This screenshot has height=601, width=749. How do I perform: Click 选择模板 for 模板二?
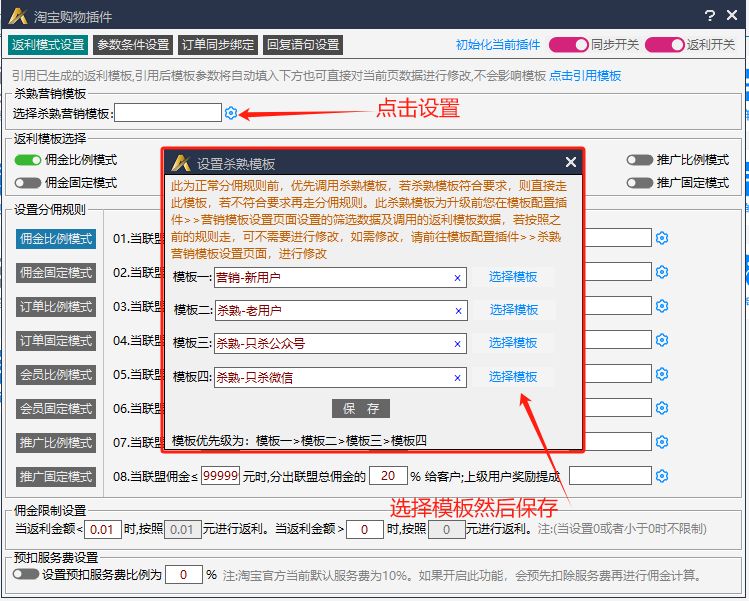click(514, 310)
